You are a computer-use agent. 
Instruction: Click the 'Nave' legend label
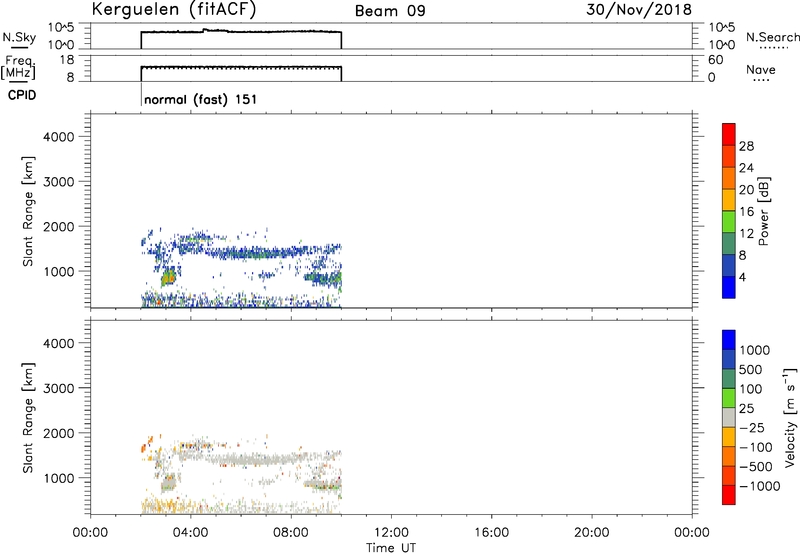[761, 69]
